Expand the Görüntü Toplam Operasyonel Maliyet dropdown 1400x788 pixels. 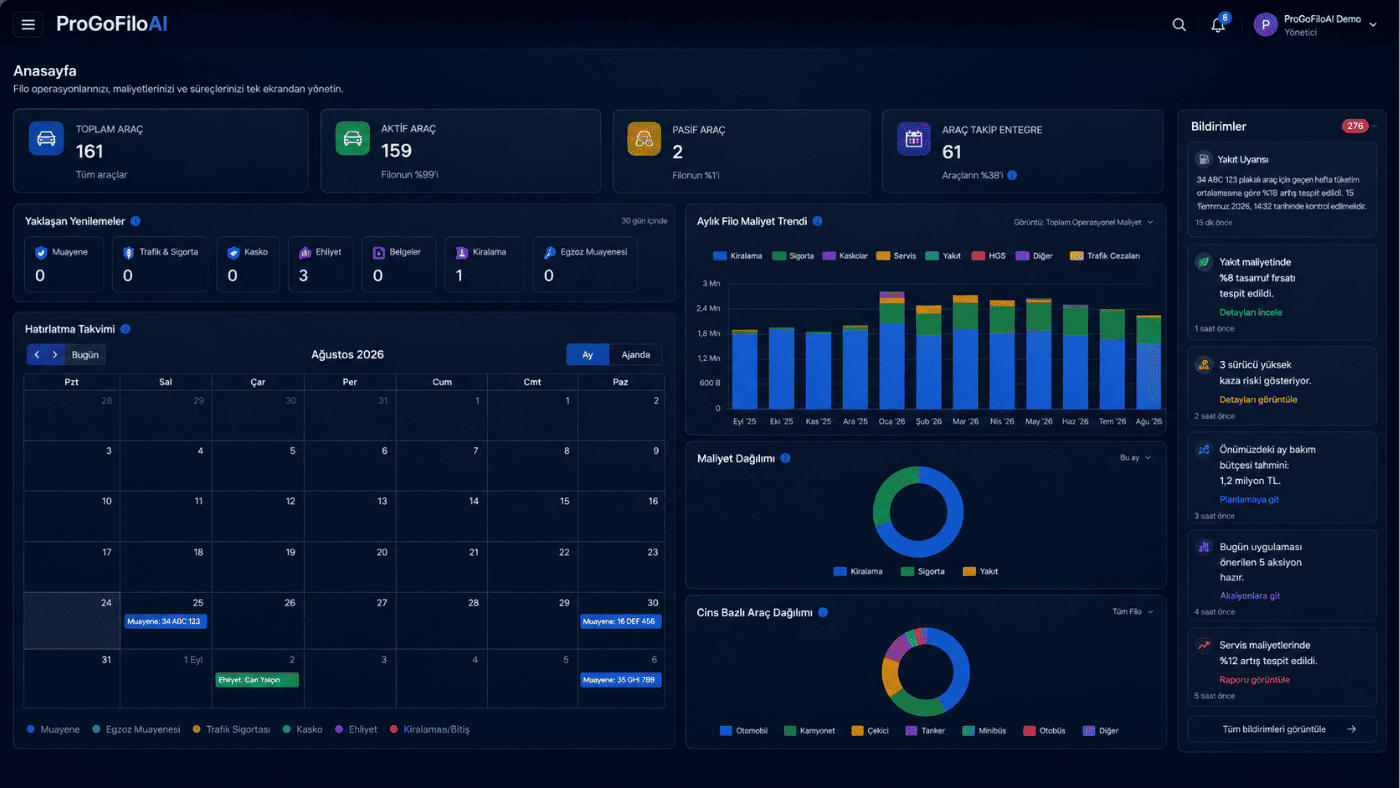click(x=1084, y=222)
